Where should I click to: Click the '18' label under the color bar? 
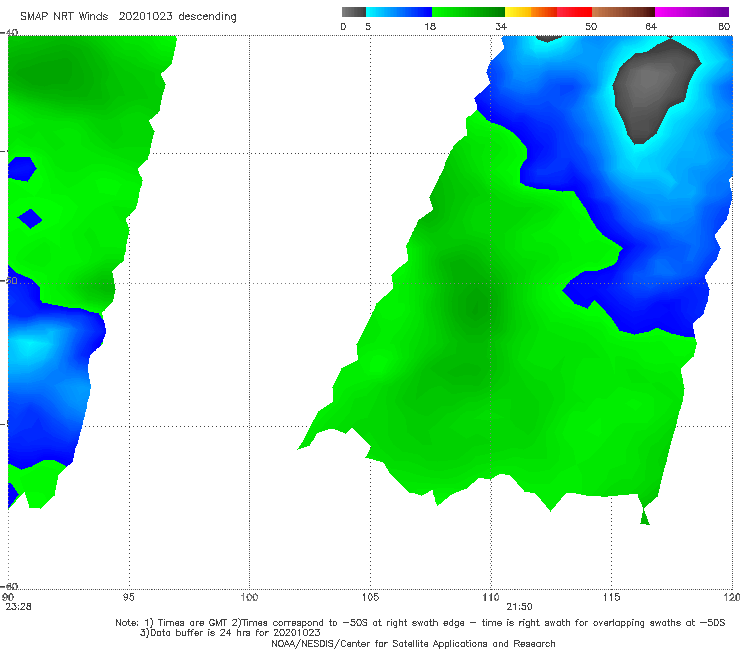point(430,26)
